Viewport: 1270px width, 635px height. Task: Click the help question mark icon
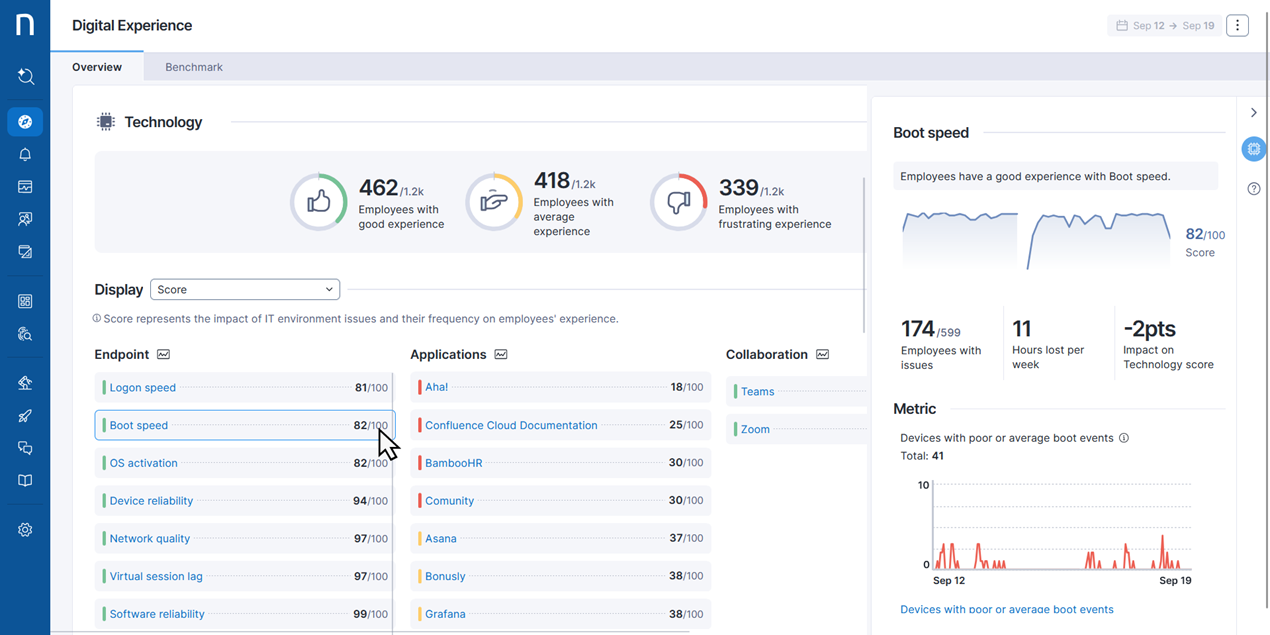1254,189
